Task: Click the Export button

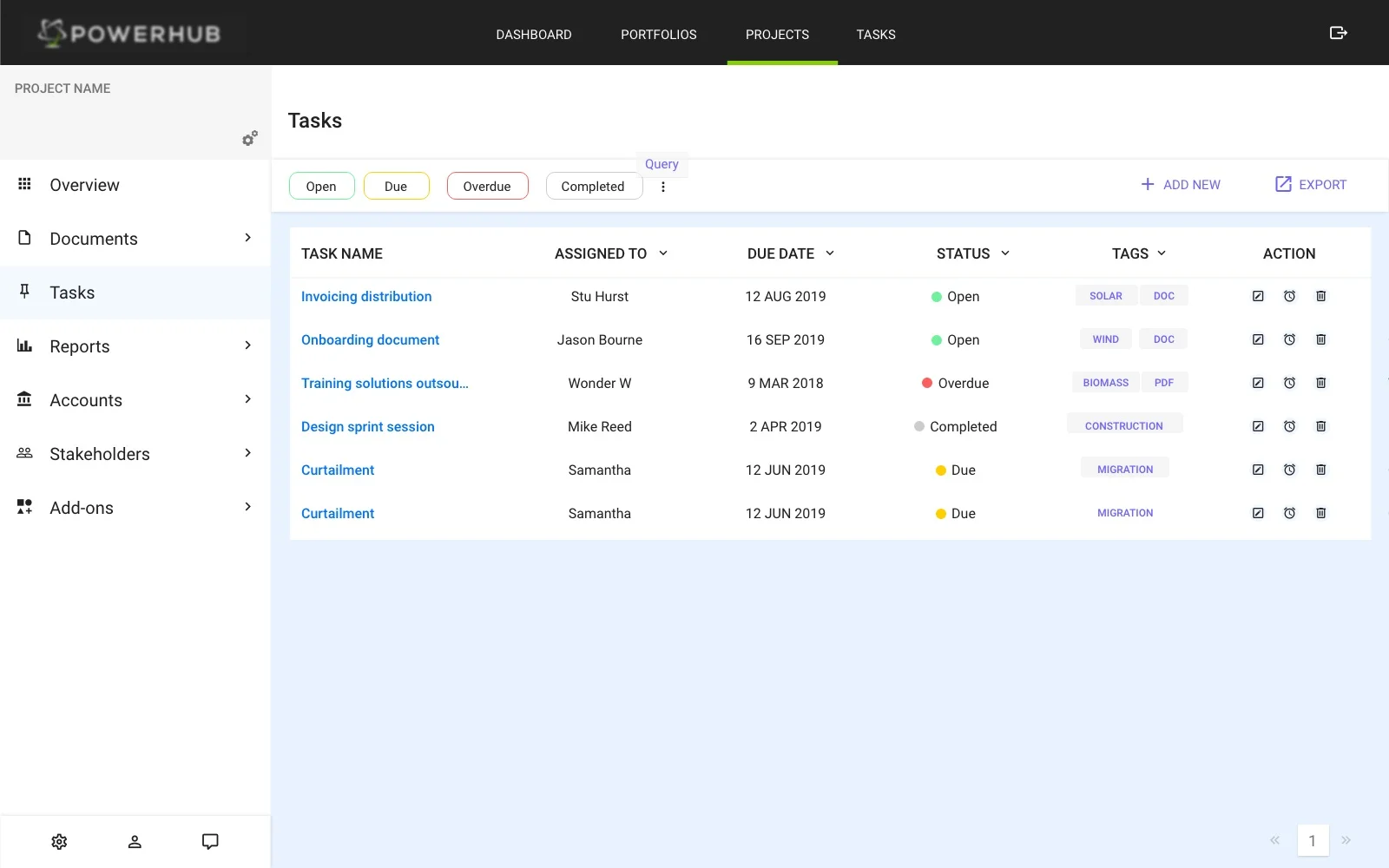Action: coord(1311,185)
